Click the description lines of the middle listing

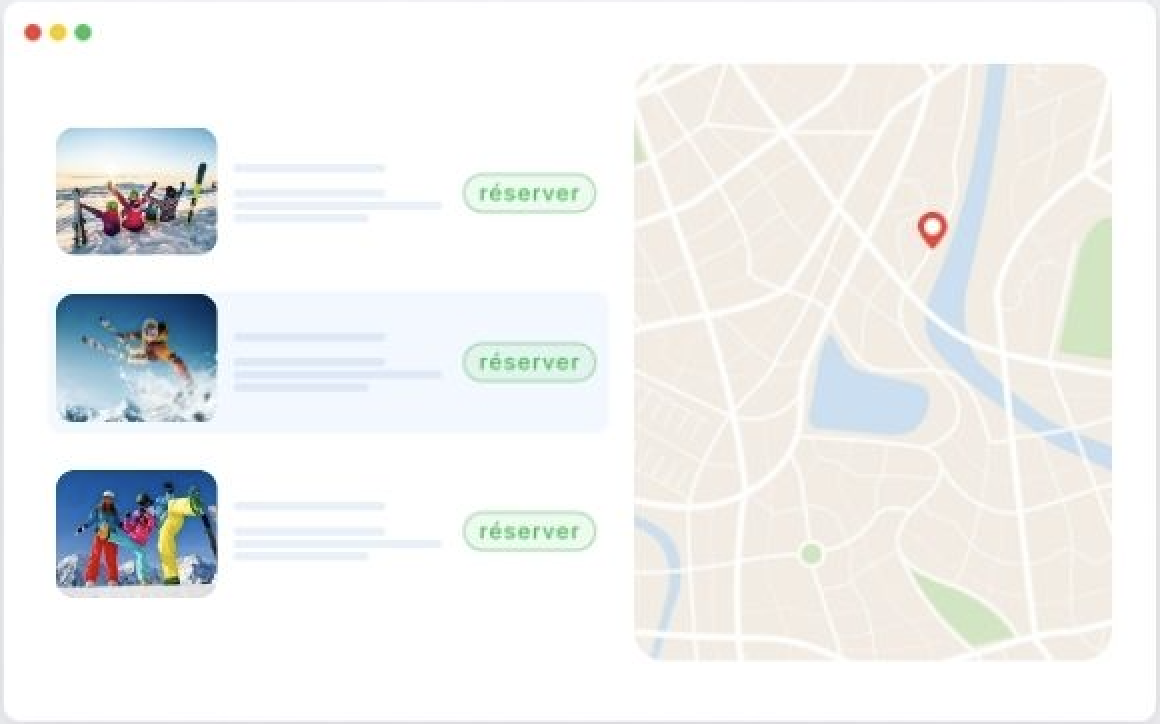coord(337,374)
